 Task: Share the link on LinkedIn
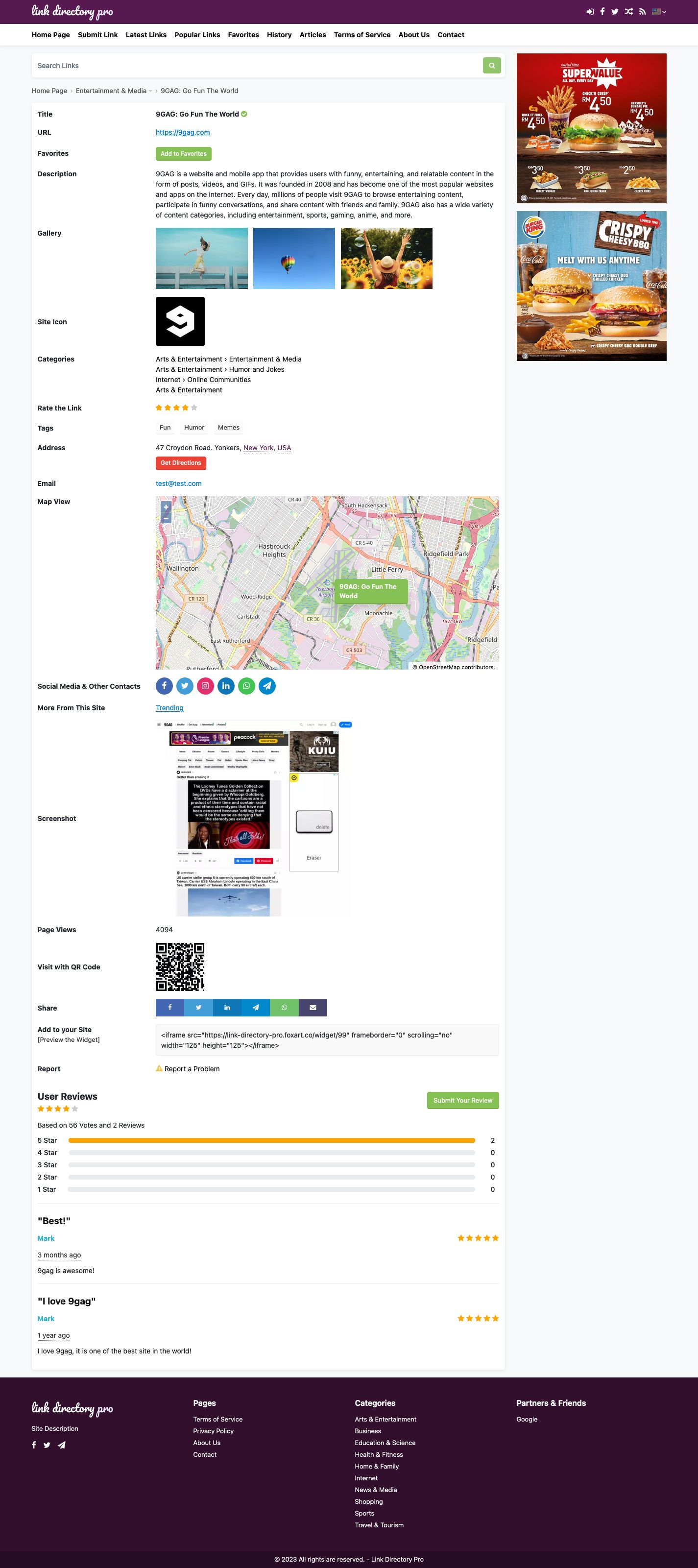pyautogui.click(x=227, y=1008)
